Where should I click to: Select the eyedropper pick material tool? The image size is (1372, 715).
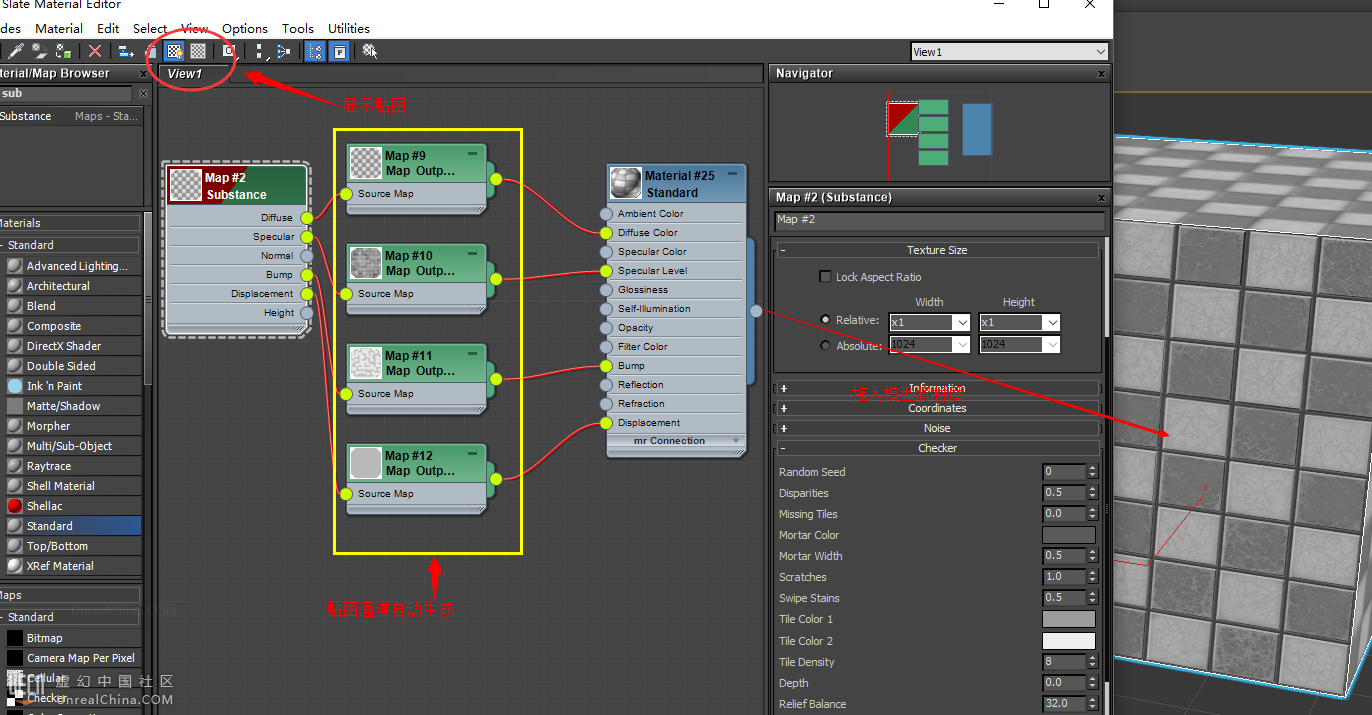click(x=16, y=51)
